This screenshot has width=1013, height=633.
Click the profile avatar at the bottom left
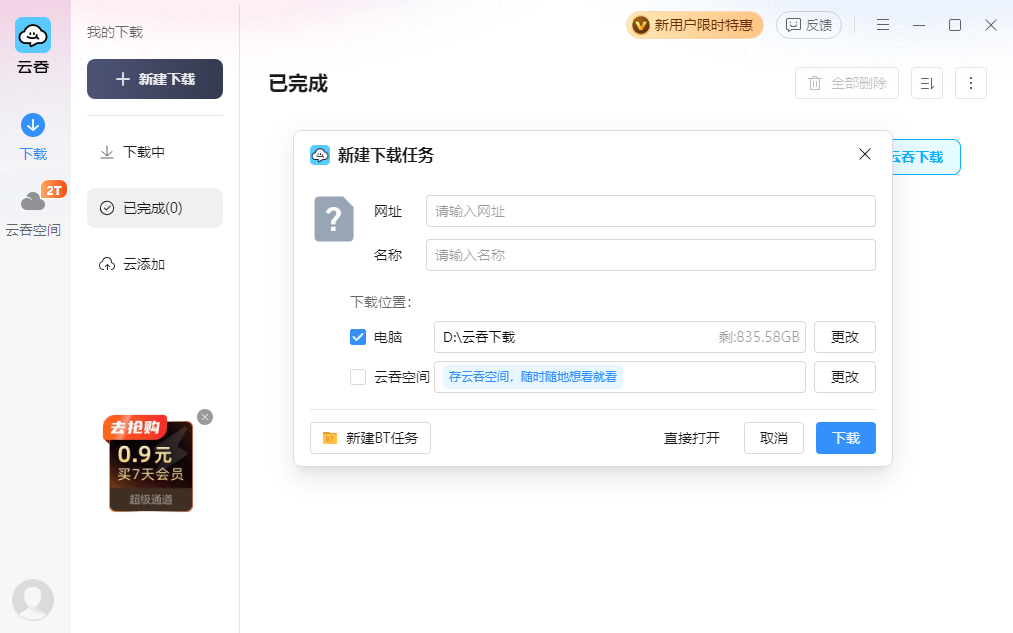(33, 599)
